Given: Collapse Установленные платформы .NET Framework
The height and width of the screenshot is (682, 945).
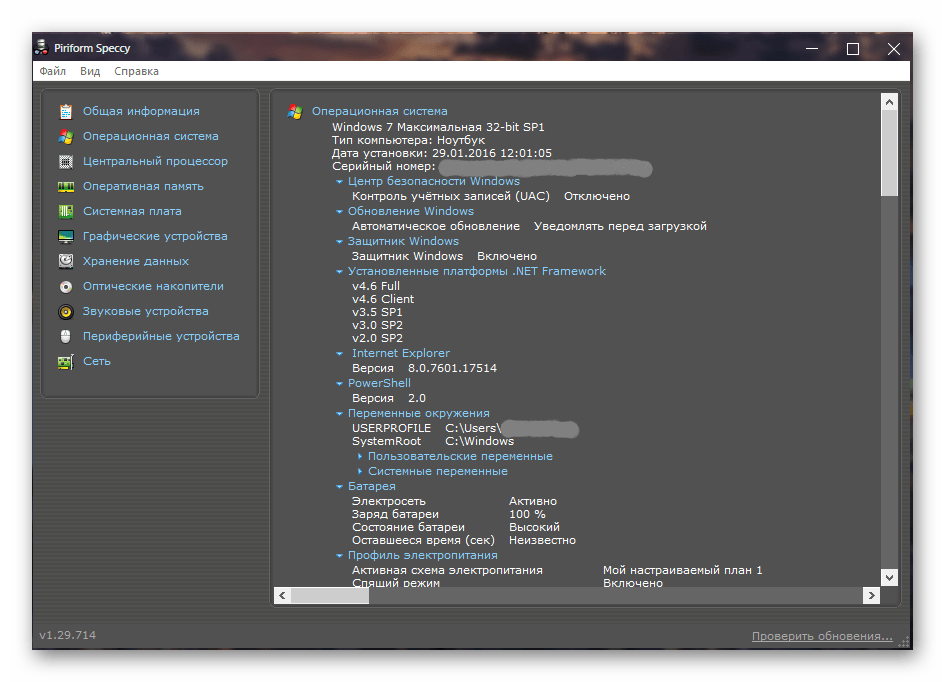Looking at the screenshot, I should pos(339,272).
